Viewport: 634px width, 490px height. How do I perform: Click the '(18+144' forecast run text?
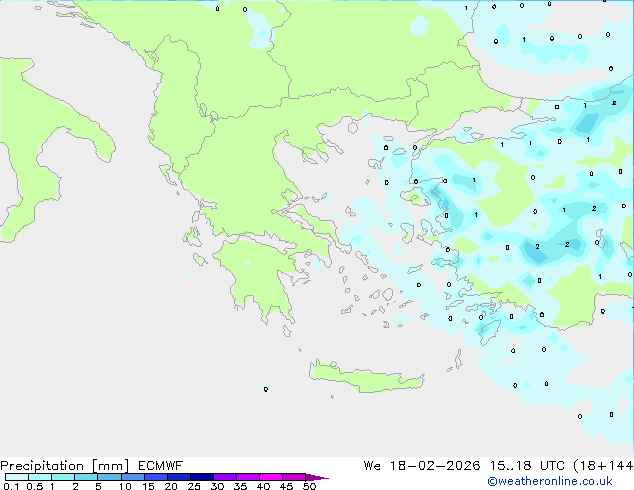pos(603,466)
